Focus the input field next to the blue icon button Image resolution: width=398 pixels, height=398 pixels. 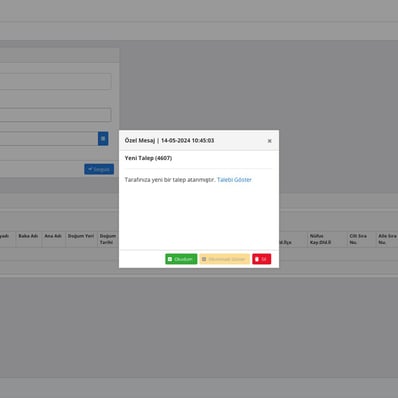click(49, 139)
